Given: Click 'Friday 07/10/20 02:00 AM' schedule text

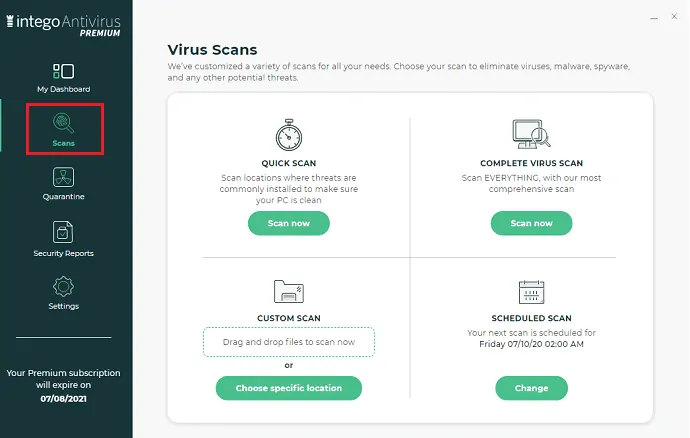Looking at the screenshot, I should click(532, 344).
